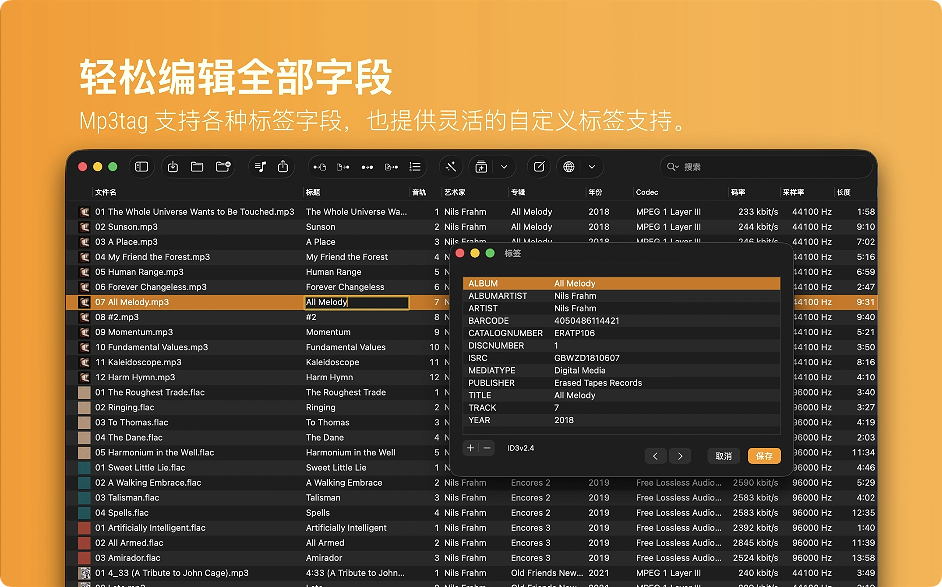Click the share export icon in toolbar
The height and width of the screenshot is (587, 942).
tap(284, 167)
